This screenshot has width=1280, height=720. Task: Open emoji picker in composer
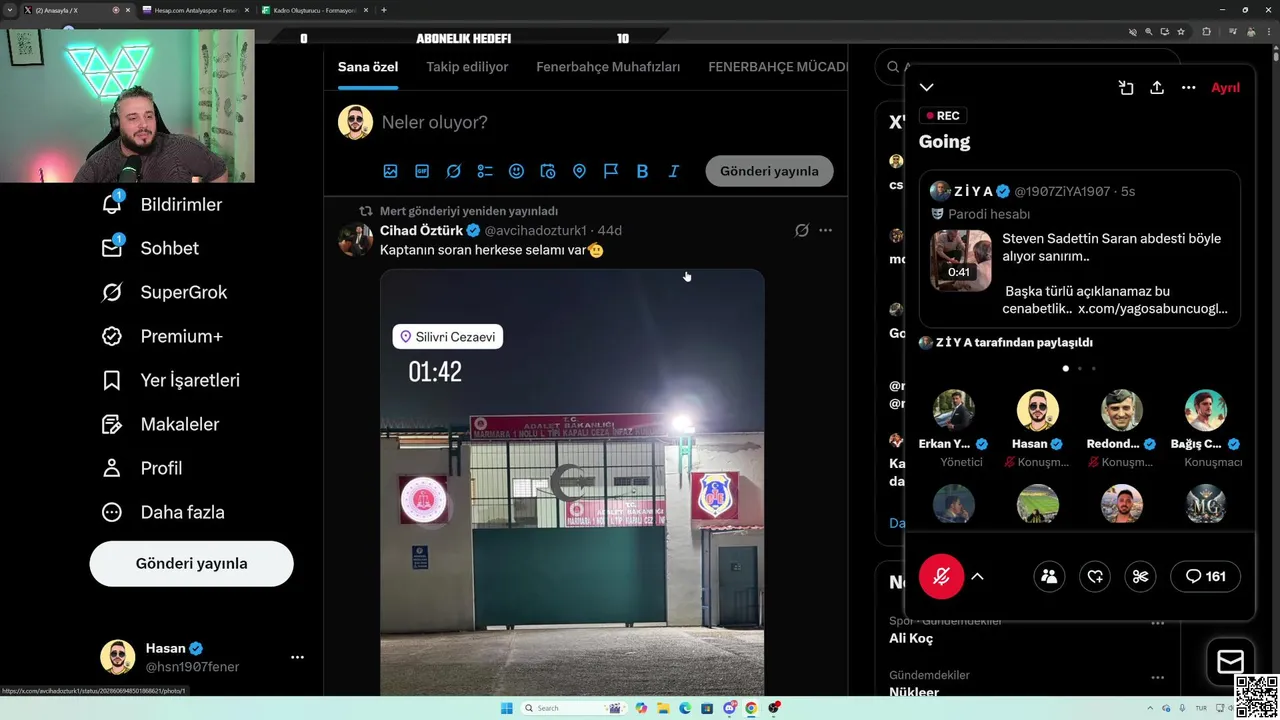click(516, 171)
